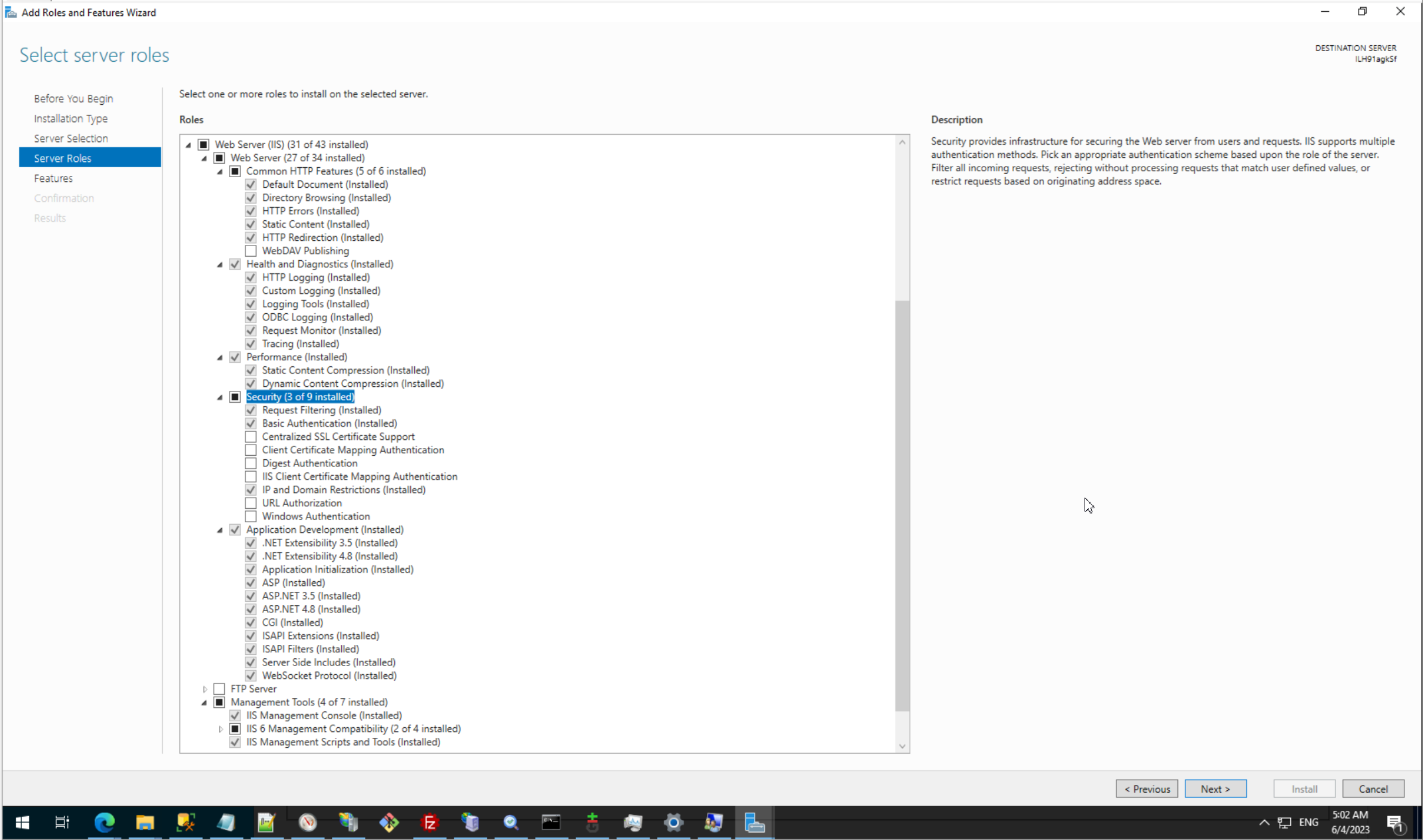Screen dimensions: 1423x840
Task: Open the Command Prompt taskbar icon
Action: click(x=551, y=823)
